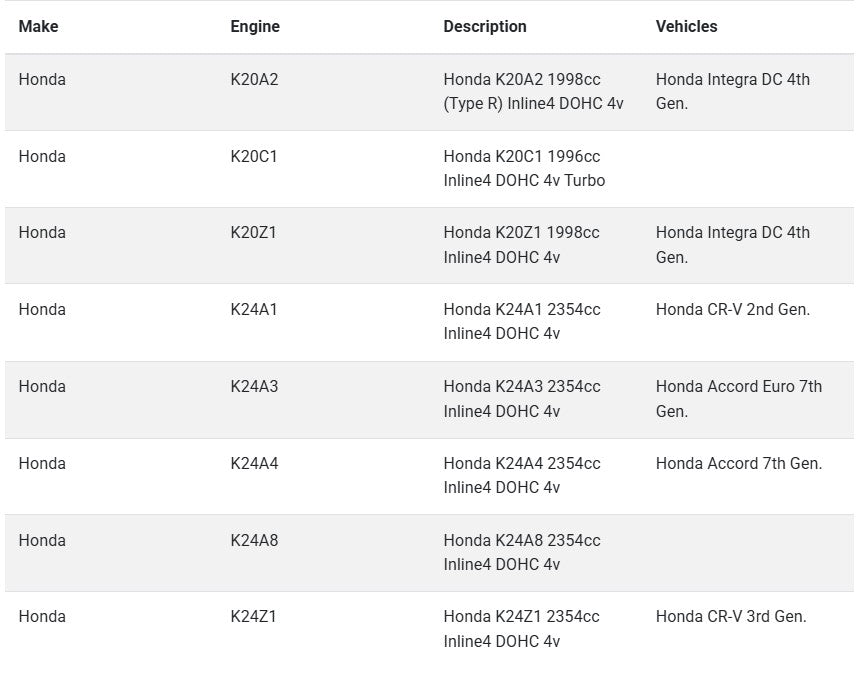Click the Description column header
The width and height of the screenshot is (858, 682).
pyautogui.click(x=485, y=27)
